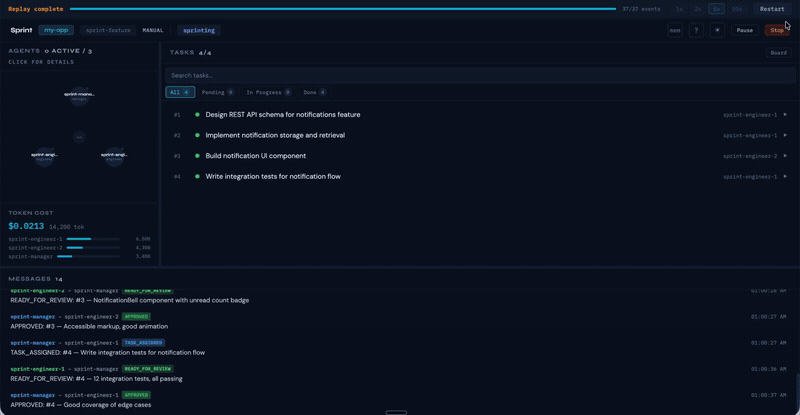Click APPROVED badge above 'Good coverage' message
800x415 pixels.
tap(136, 395)
